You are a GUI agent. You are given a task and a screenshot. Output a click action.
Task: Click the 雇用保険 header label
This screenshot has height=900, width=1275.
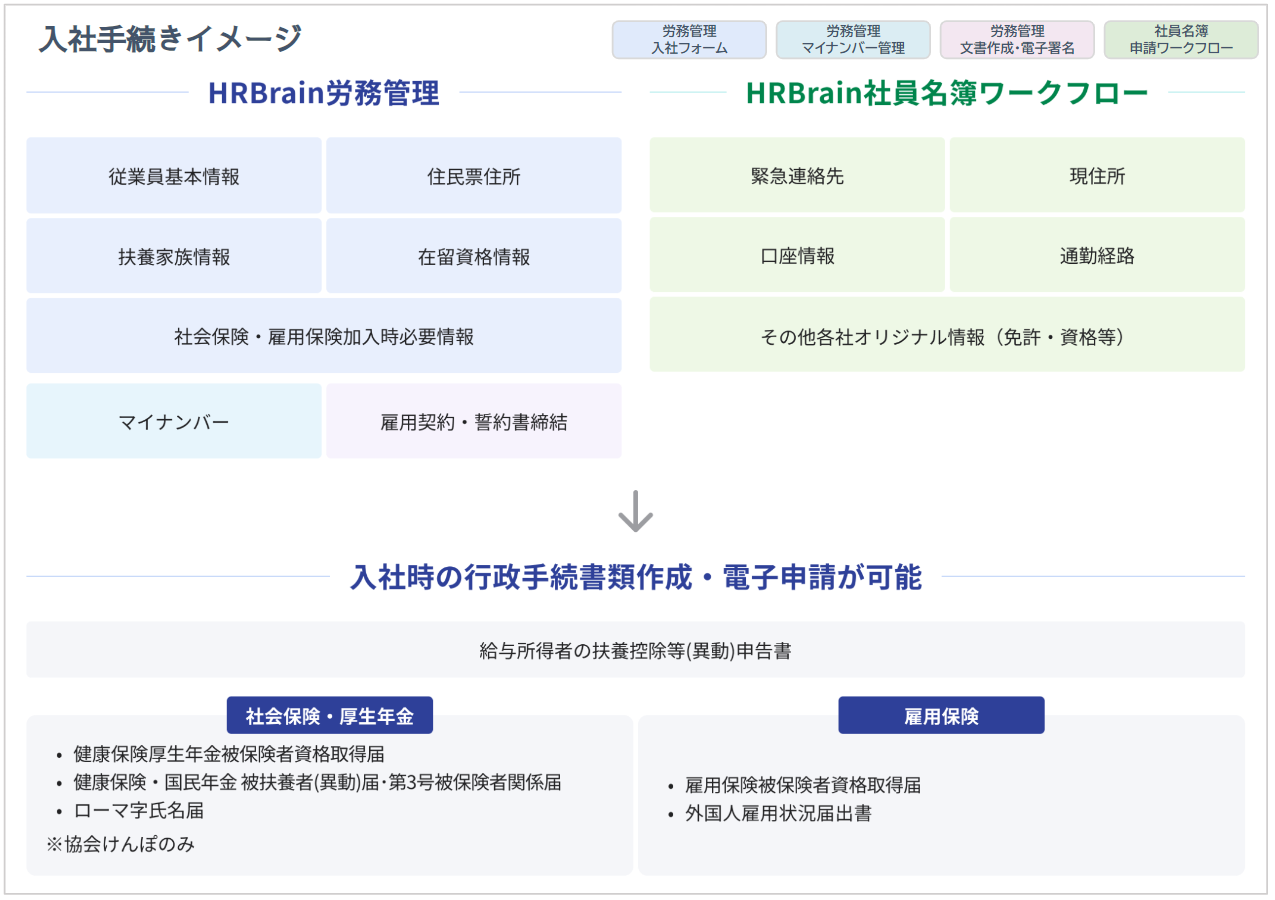tap(941, 715)
